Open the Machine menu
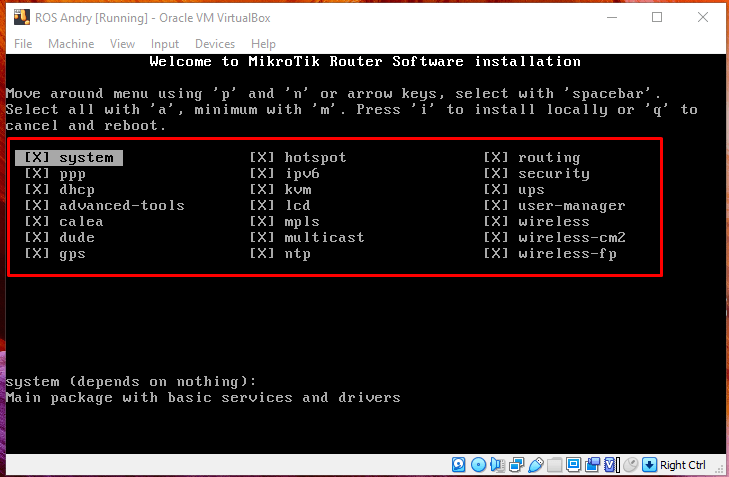Viewport: 729px width, 477px height. click(71, 44)
